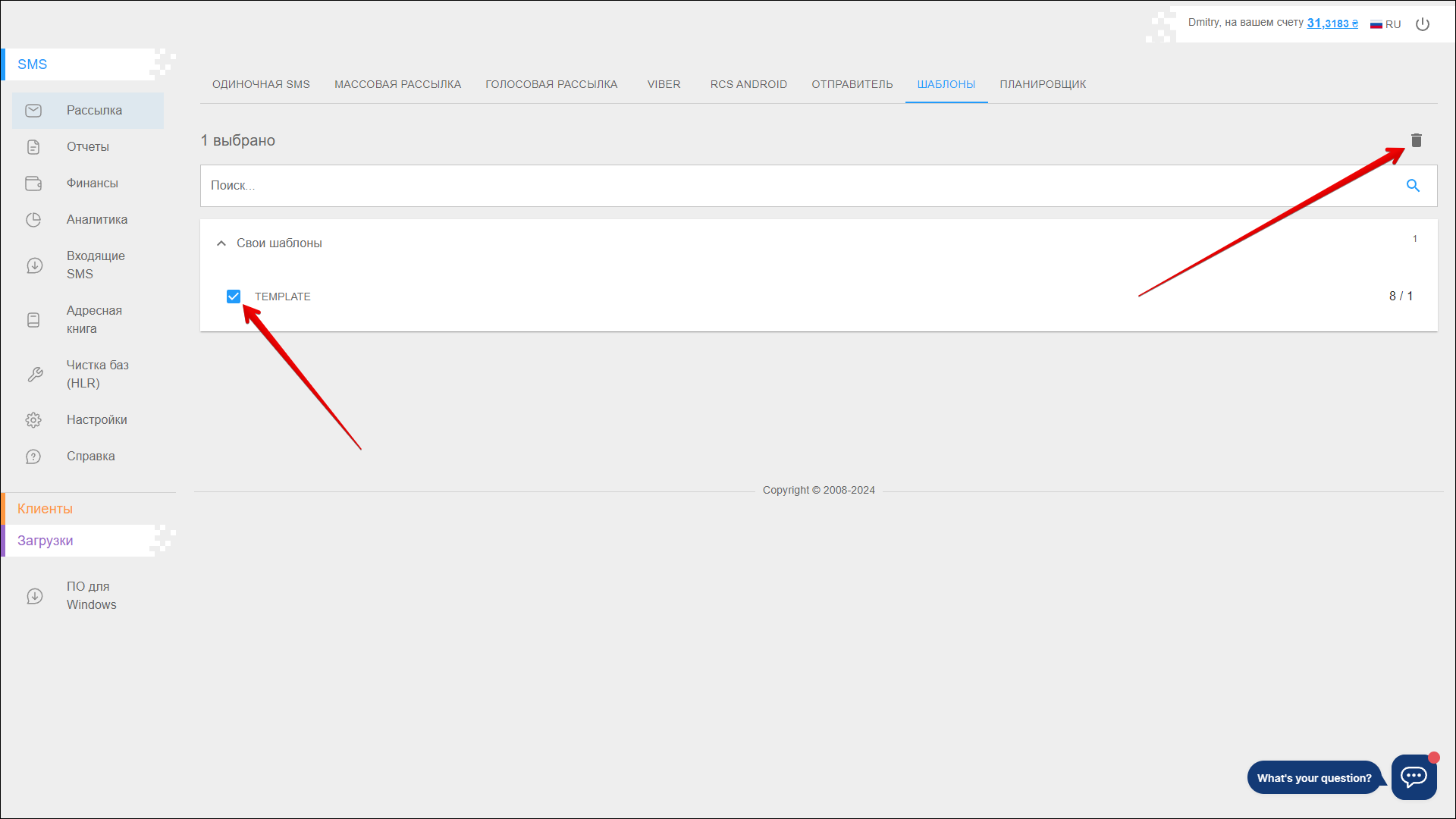1456x819 pixels.
Task: Open Настройки gear settings
Action: pyautogui.click(x=96, y=420)
